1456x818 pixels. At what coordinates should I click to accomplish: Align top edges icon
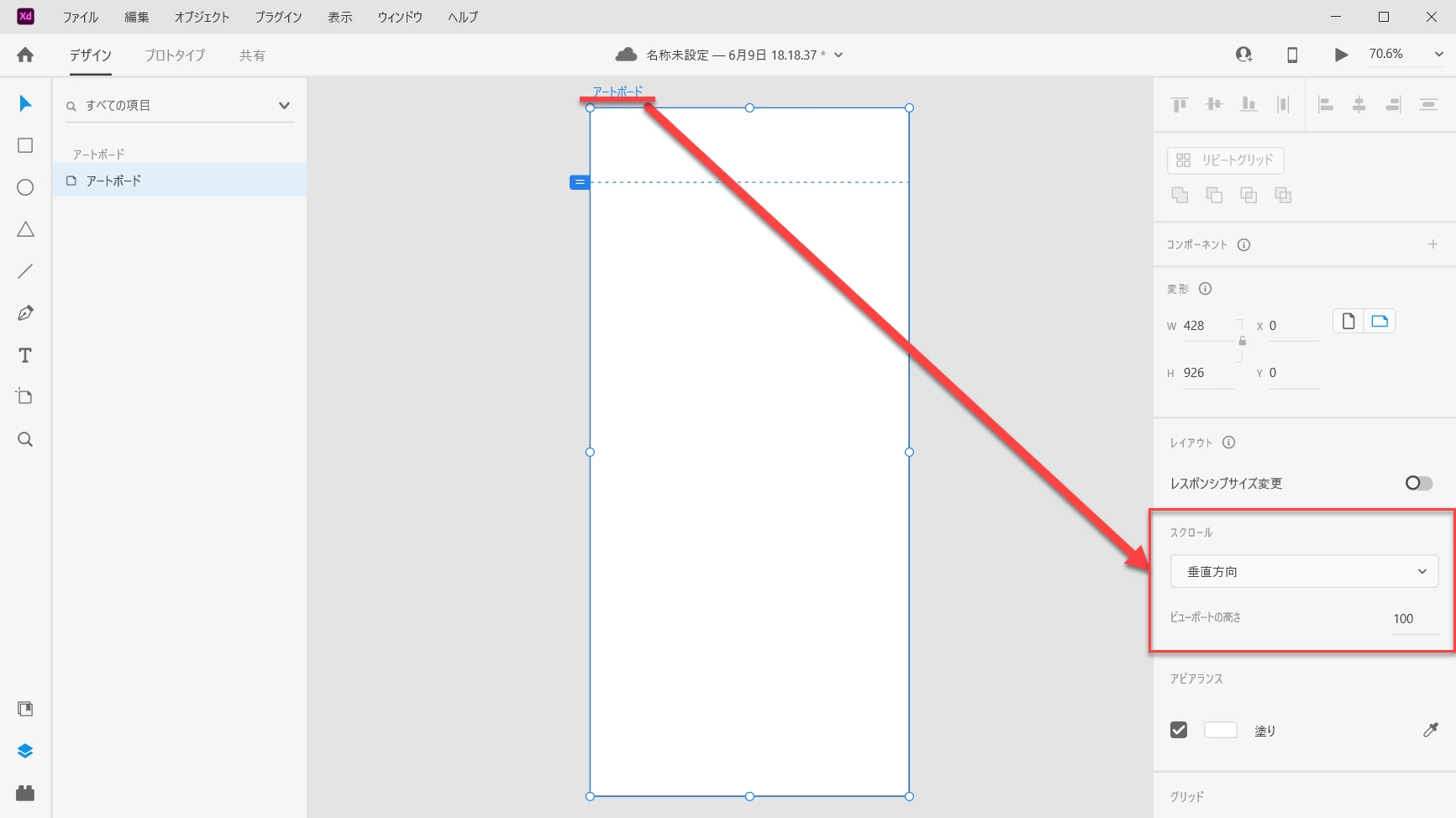click(x=1180, y=104)
